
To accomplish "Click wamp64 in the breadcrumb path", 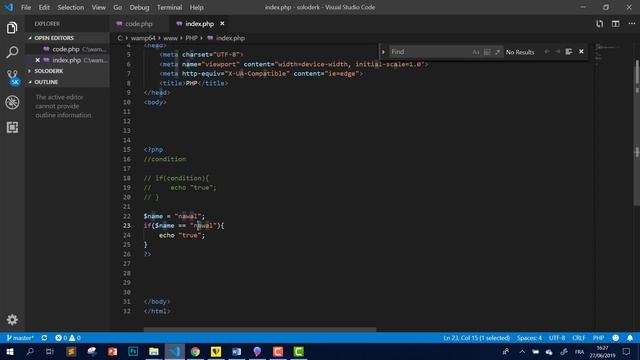I will (x=143, y=38).
